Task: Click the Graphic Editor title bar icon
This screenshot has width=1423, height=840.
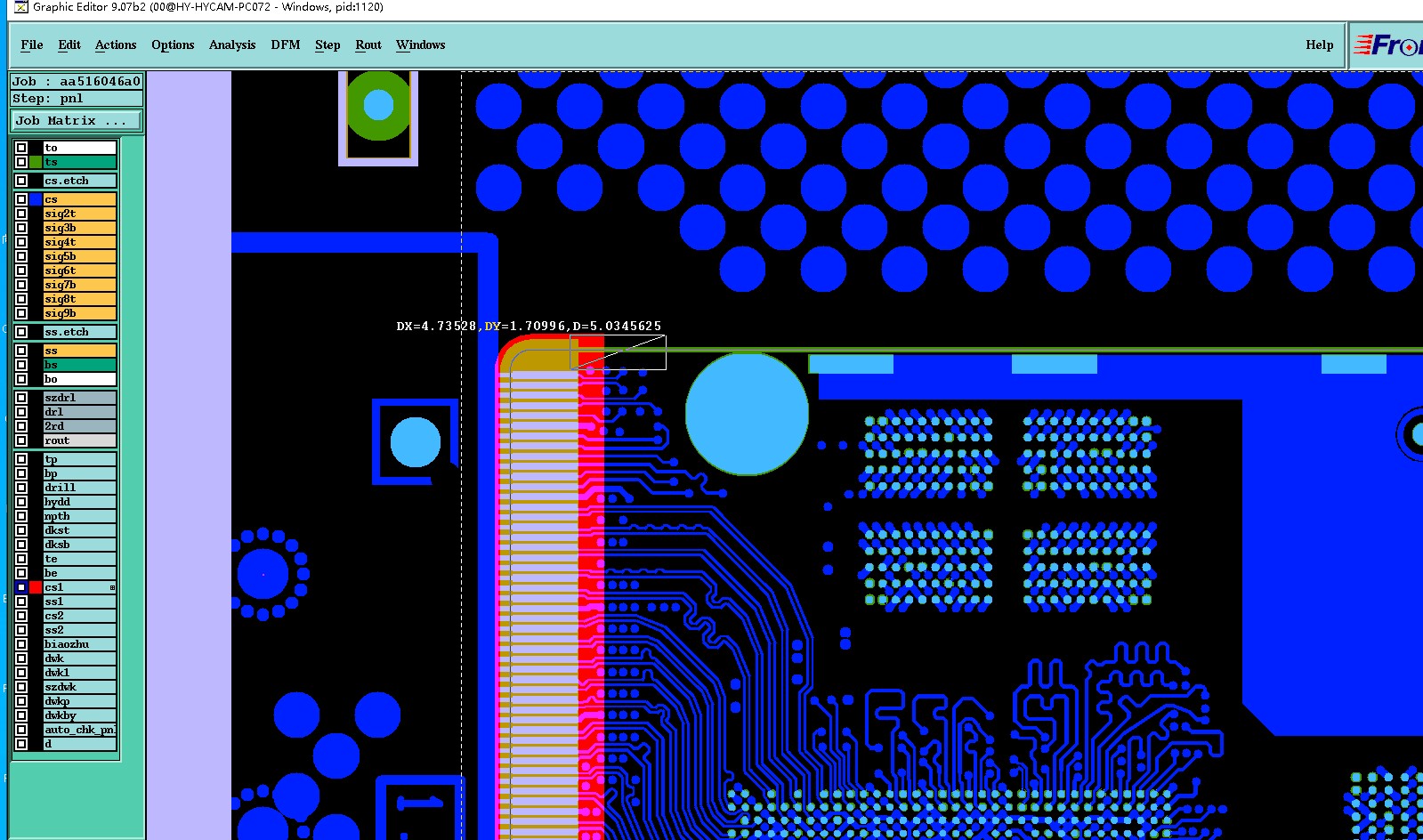Action: pos(21,7)
